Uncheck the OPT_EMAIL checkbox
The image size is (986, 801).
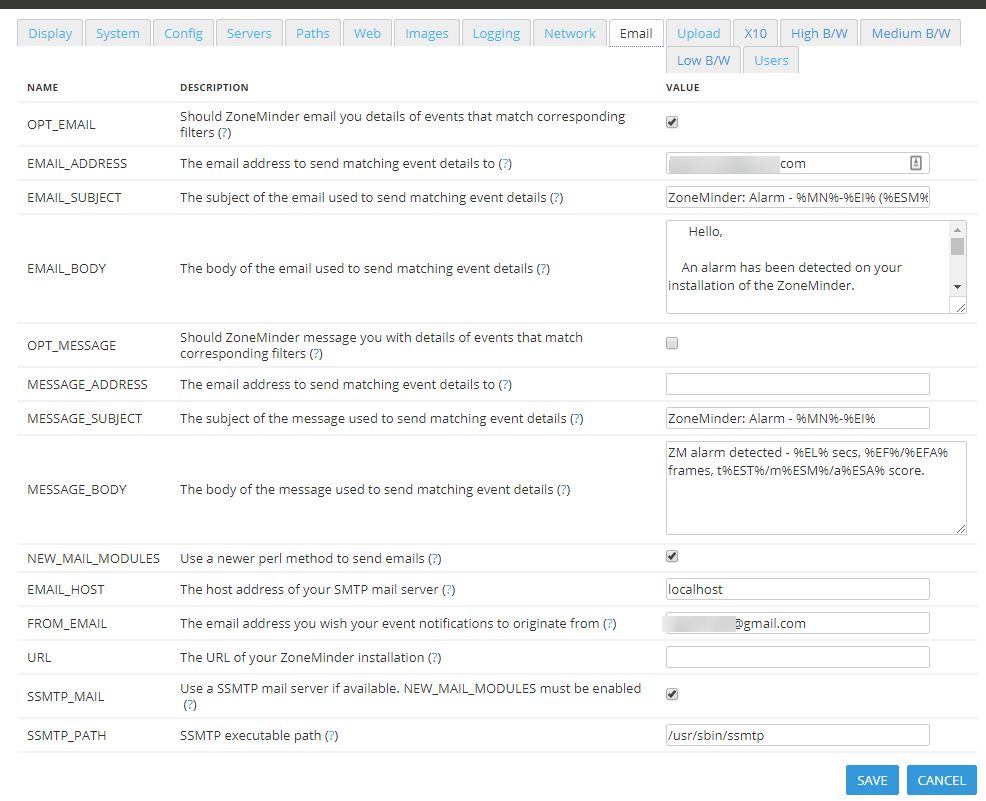click(x=672, y=122)
